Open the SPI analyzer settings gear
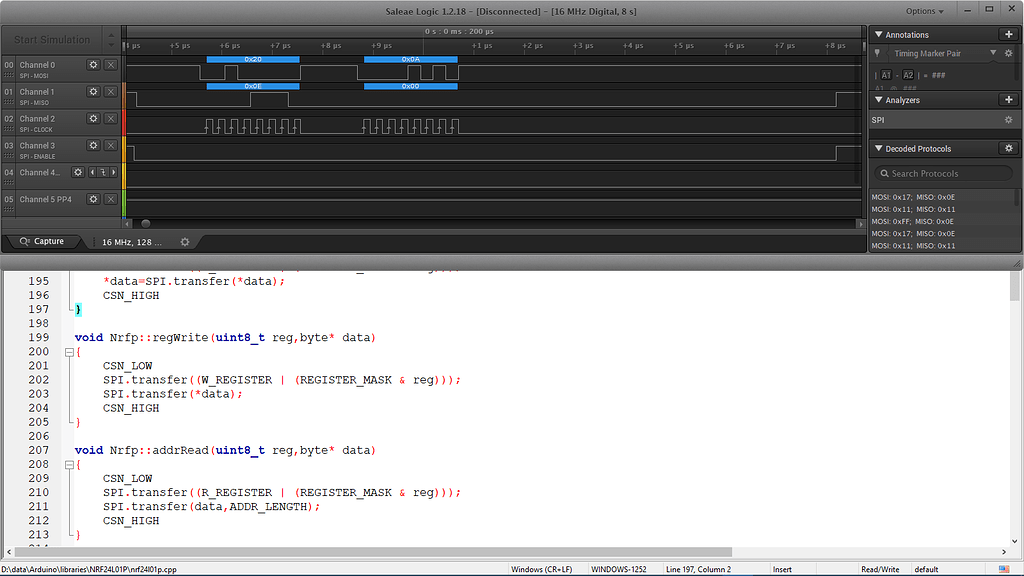The width and height of the screenshot is (1024, 576). (x=1009, y=119)
